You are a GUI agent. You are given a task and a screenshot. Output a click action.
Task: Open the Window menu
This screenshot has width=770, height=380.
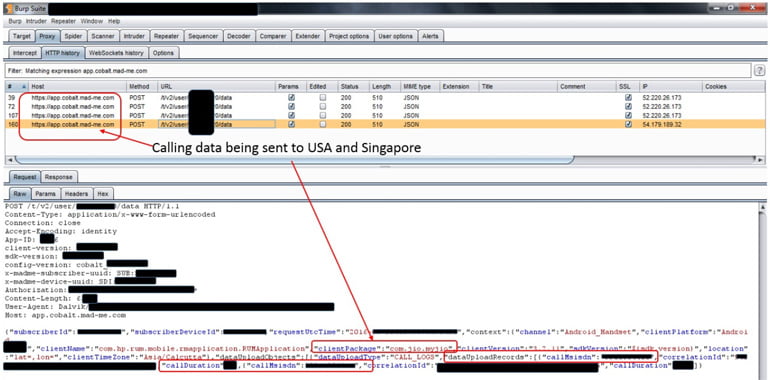[92, 21]
